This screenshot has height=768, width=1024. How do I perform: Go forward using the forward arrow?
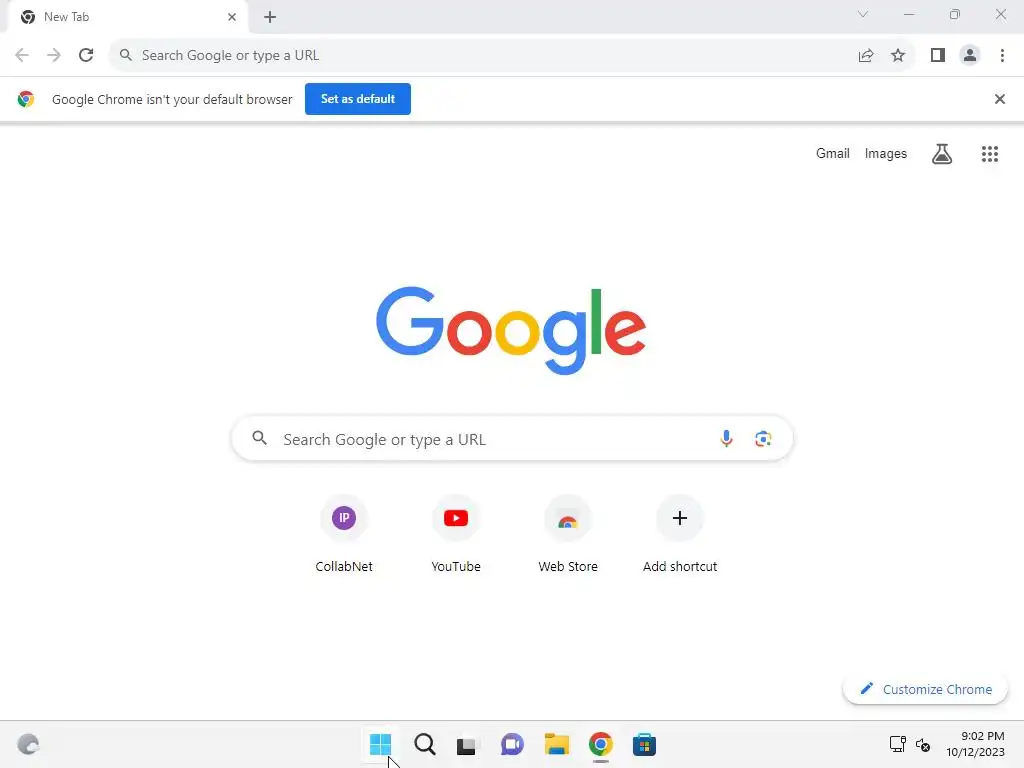coord(54,56)
